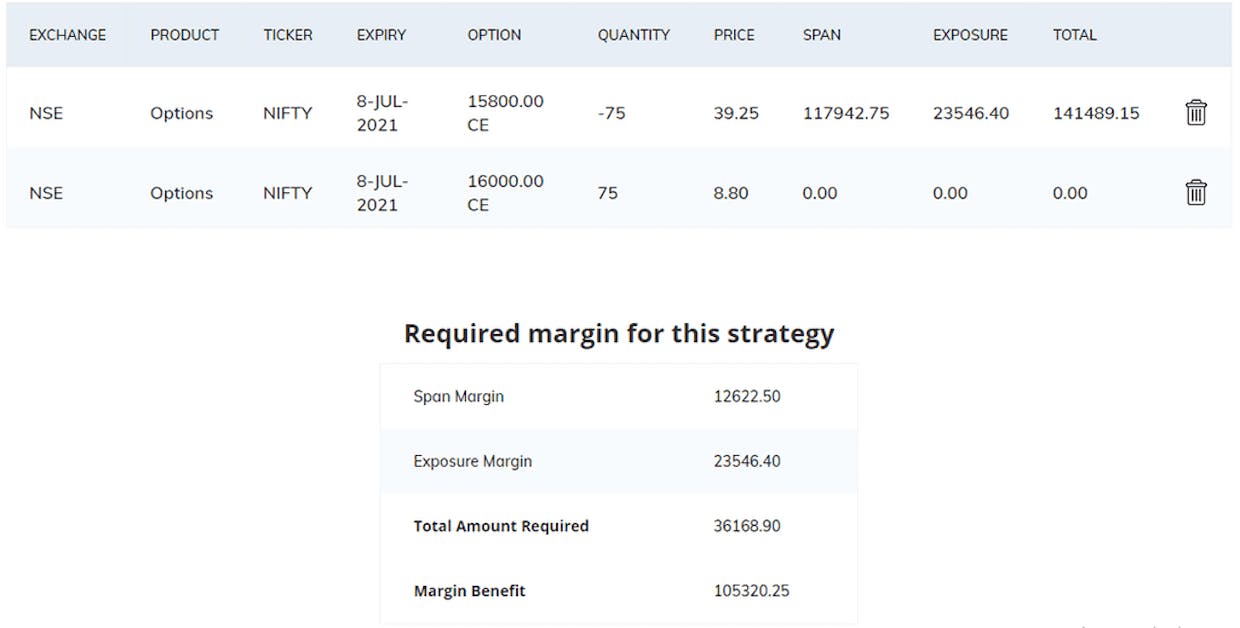The width and height of the screenshot is (1240, 628).
Task: Click the QUANTITY column header
Action: pyautogui.click(x=634, y=35)
